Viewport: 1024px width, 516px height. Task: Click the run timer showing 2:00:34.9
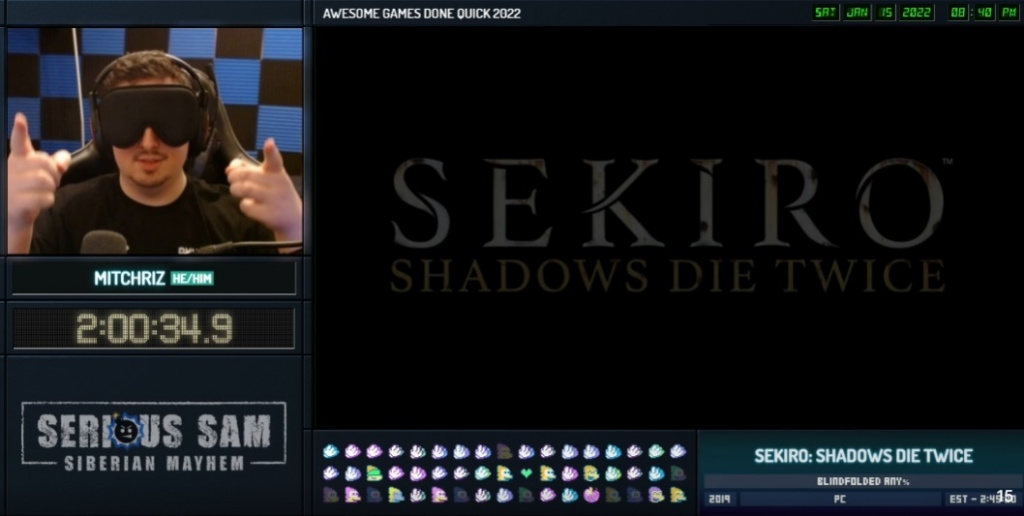coord(154,329)
